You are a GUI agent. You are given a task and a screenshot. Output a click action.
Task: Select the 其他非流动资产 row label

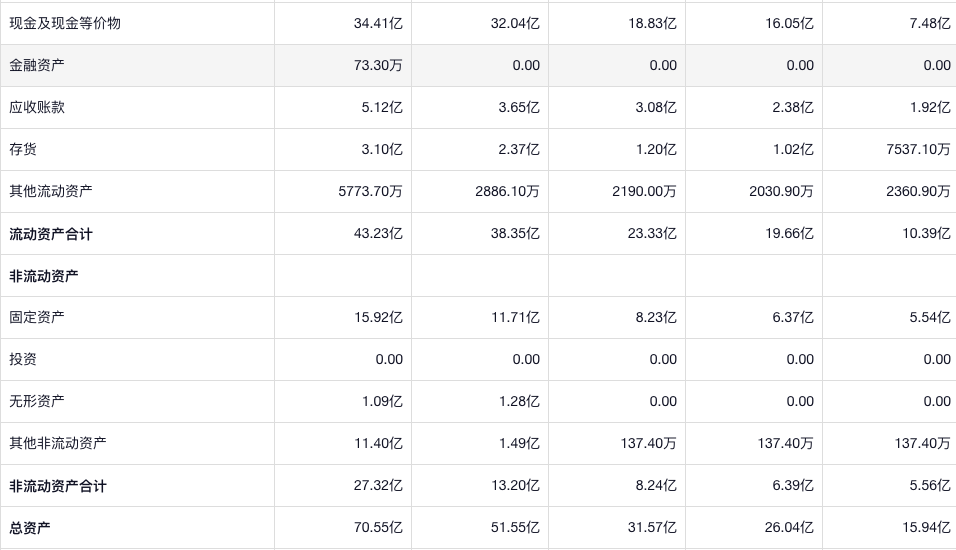(x=58, y=443)
